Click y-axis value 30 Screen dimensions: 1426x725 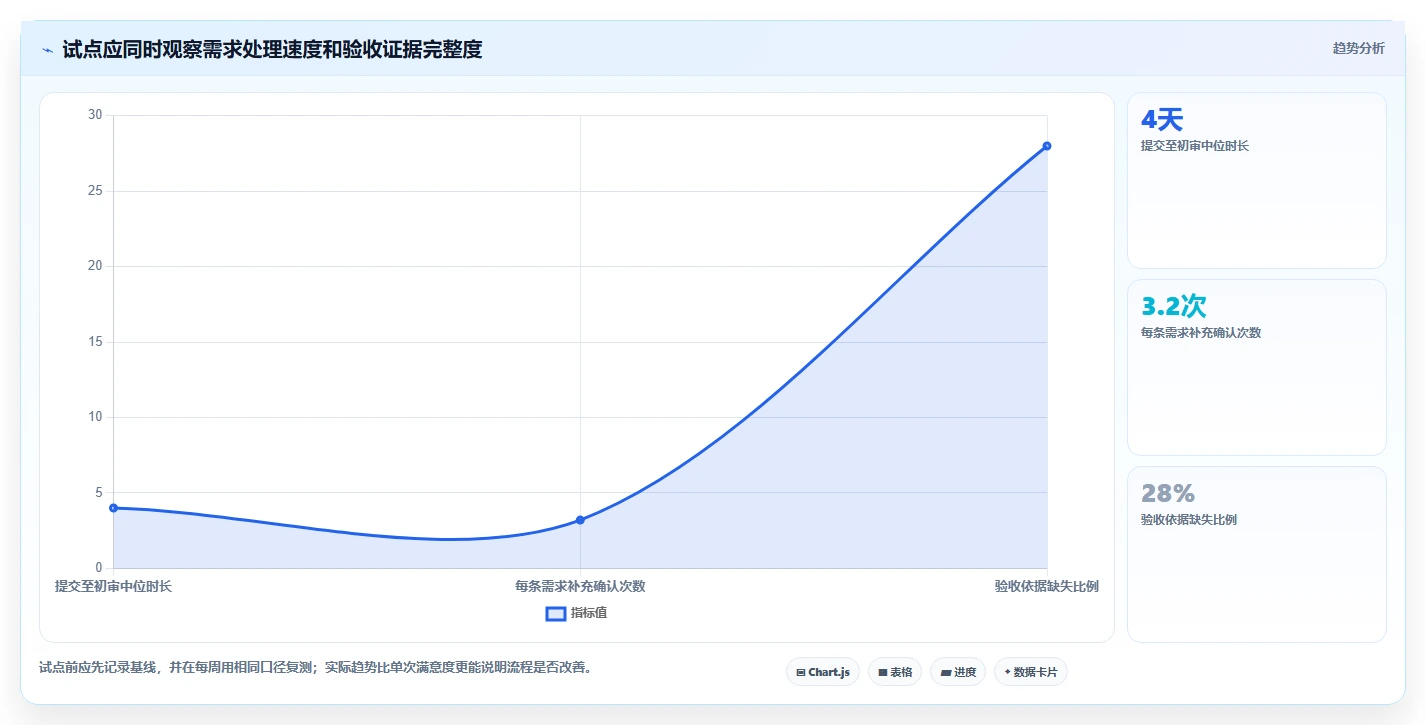point(95,115)
